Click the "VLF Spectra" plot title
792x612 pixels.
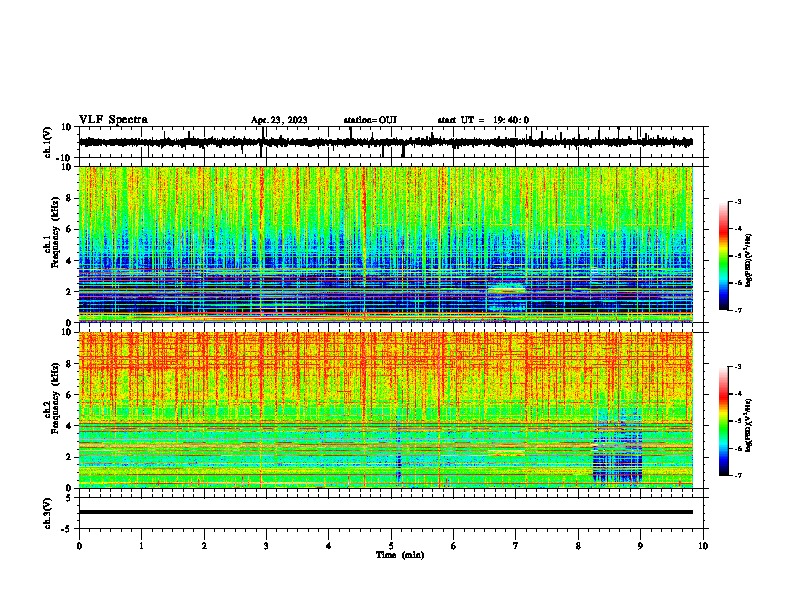click(x=113, y=120)
